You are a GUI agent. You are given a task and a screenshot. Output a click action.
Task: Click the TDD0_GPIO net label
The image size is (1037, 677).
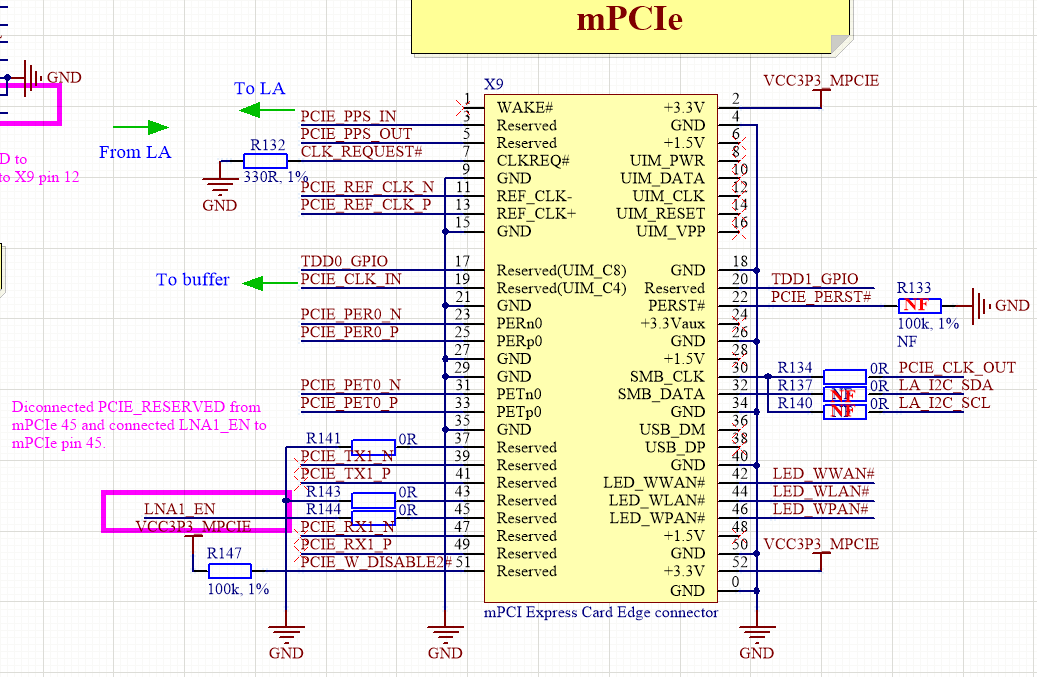[x=344, y=261]
